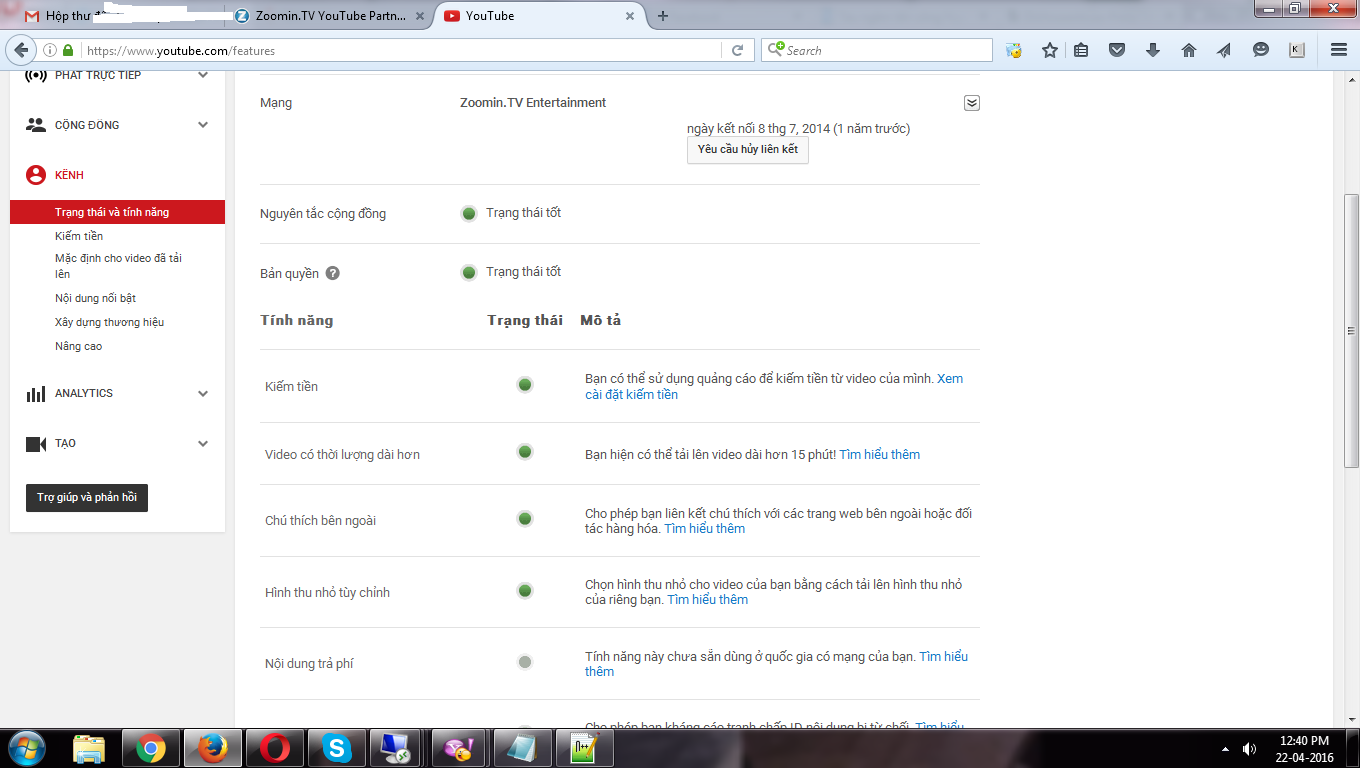Click the scrollbar down arrow

(x=1351, y=720)
